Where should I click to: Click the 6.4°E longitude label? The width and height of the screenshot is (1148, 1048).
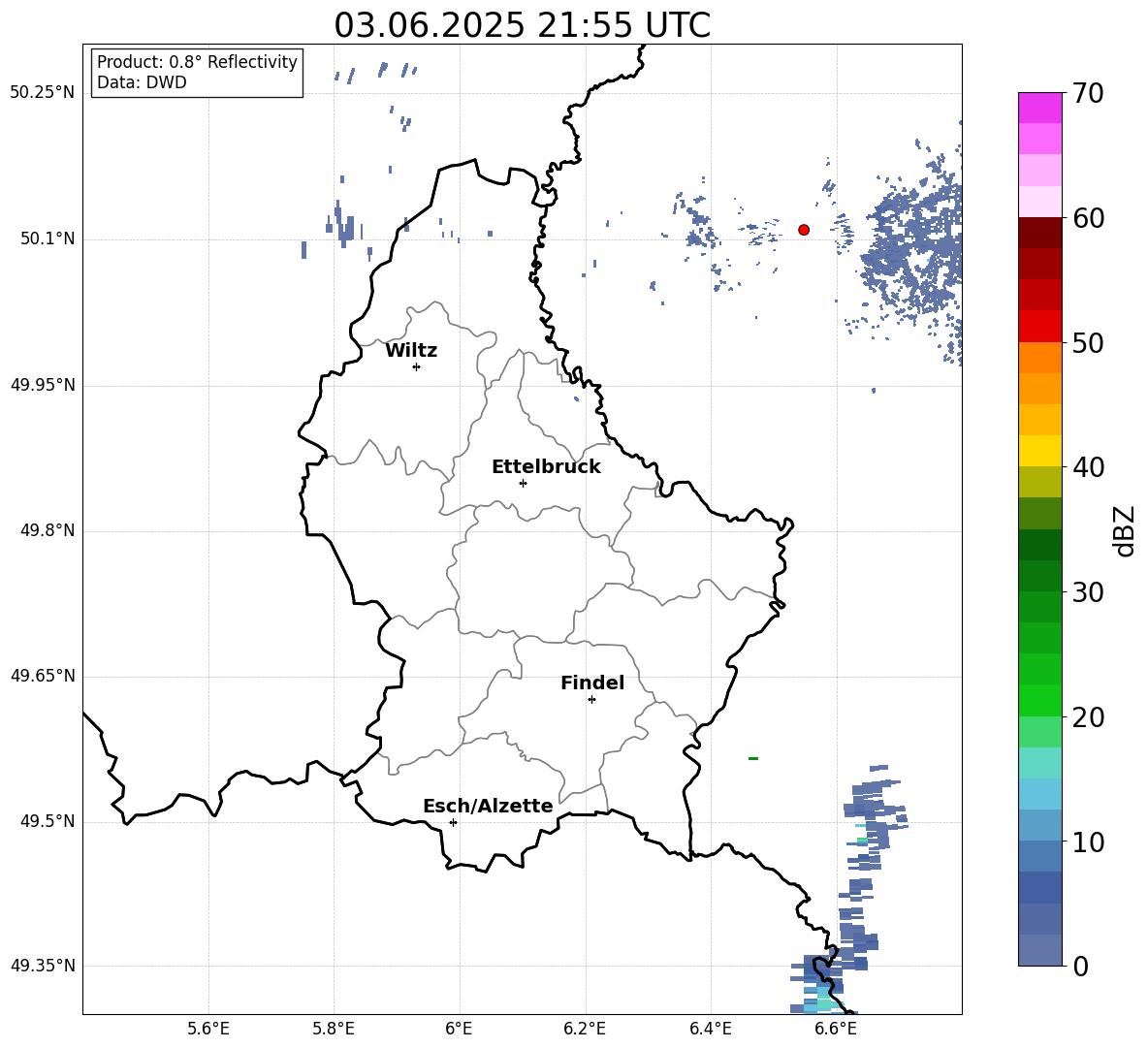pyautogui.click(x=710, y=1029)
